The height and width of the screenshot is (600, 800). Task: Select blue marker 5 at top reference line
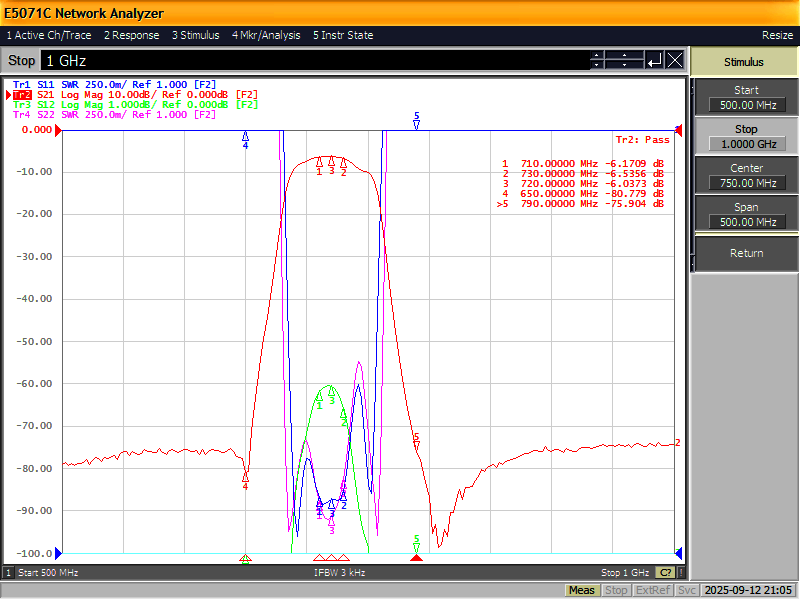coord(416,121)
